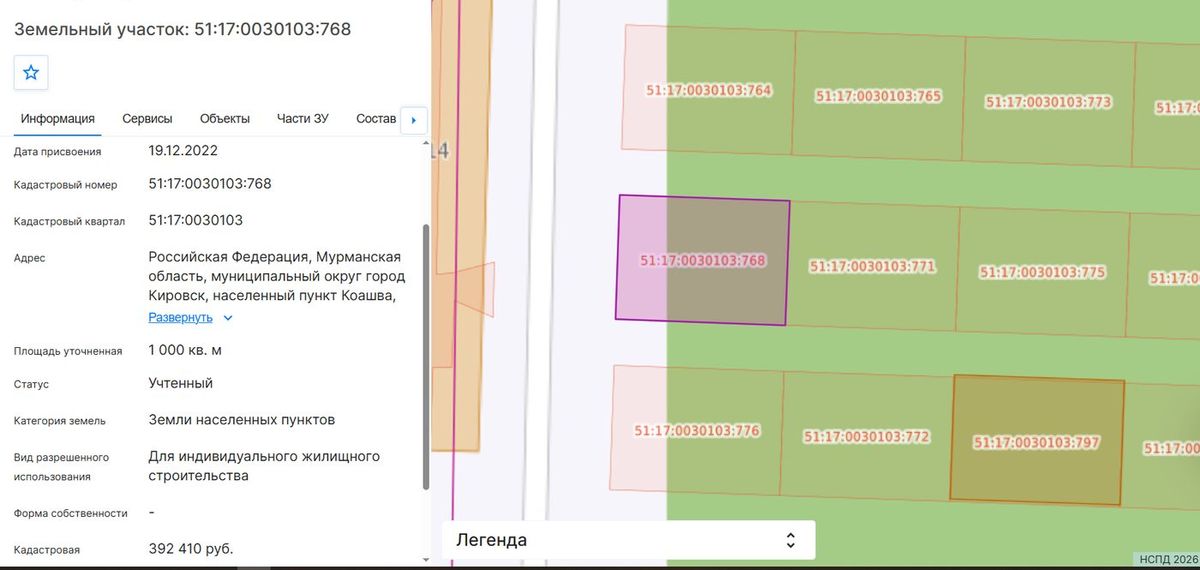Click area value 1 000 кв. м
Viewport: 1200px width, 570px height.
click(185, 350)
